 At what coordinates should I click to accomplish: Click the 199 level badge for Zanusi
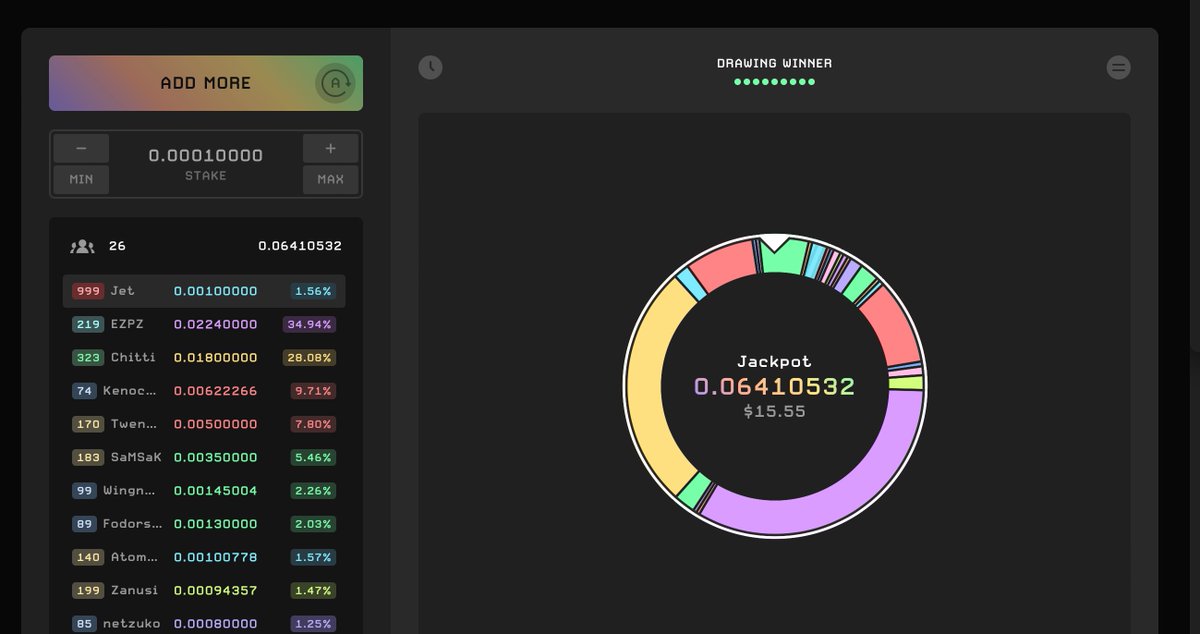click(x=88, y=590)
